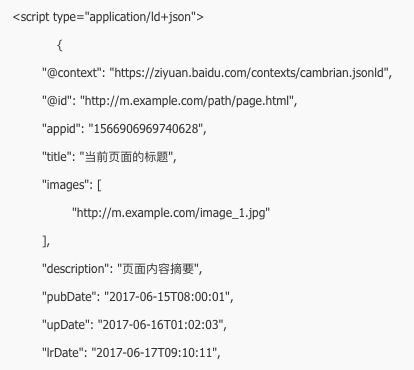Click the ziyuan.baidu.com cambrian.jsonld URL
This screenshot has width=414, height=370.
[249, 73]
